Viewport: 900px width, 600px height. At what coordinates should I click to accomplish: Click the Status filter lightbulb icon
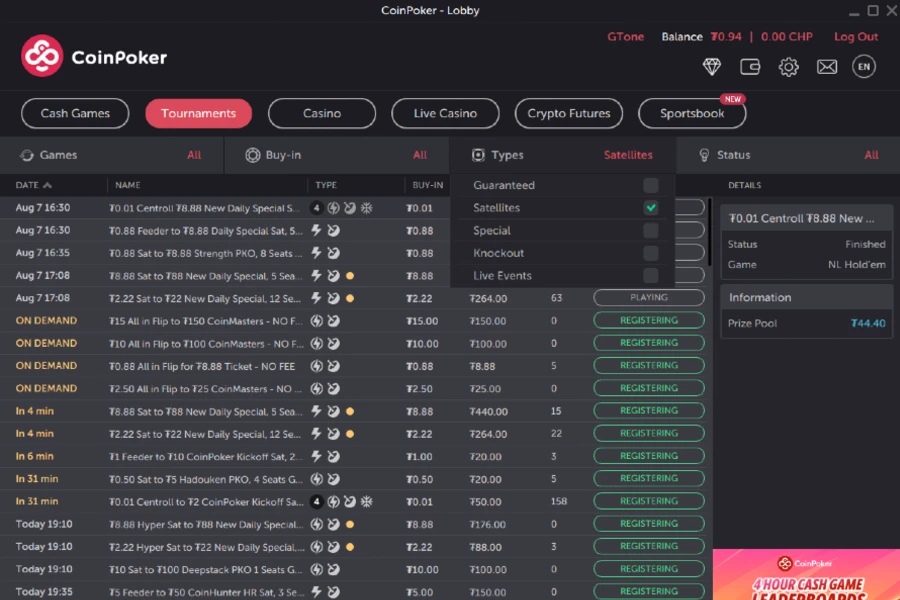704,155
